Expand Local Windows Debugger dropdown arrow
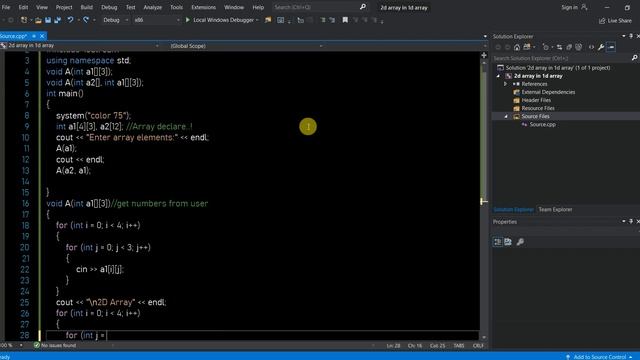The height and width of the screenshot is (360, 640). coord(258,20)
